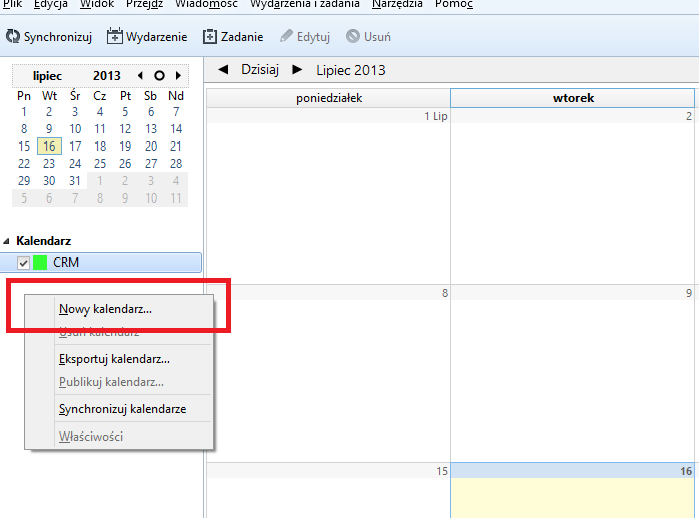Collapse the Kalendarz list section
Viewport: 699px width, 518px height.
8,241
